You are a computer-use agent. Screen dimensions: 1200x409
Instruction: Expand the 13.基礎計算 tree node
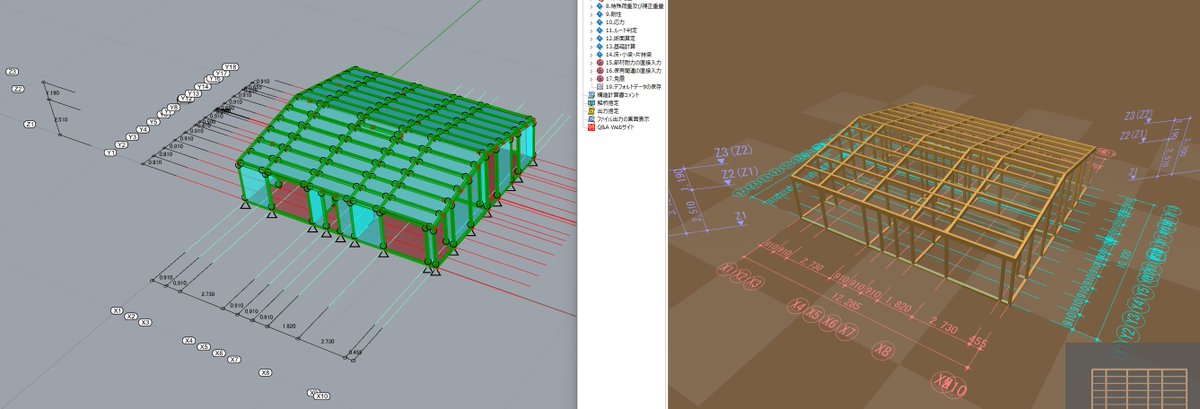(591, 46)
